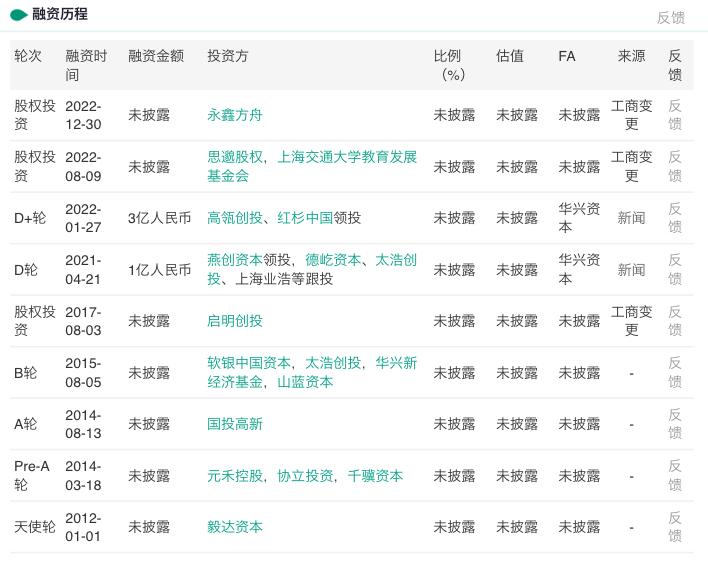Open investor link 千骥资本

coord(375,476)
